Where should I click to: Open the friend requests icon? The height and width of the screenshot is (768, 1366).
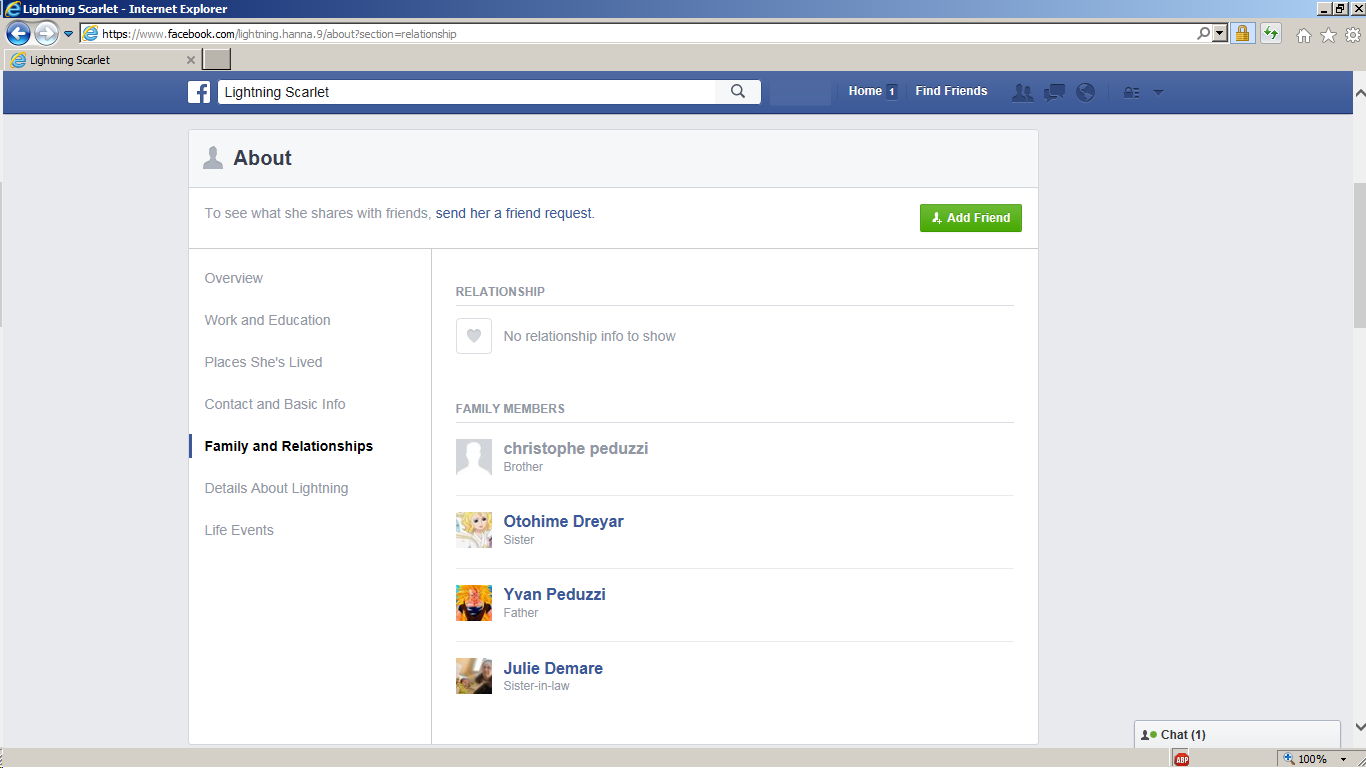tap(1022, 92)
